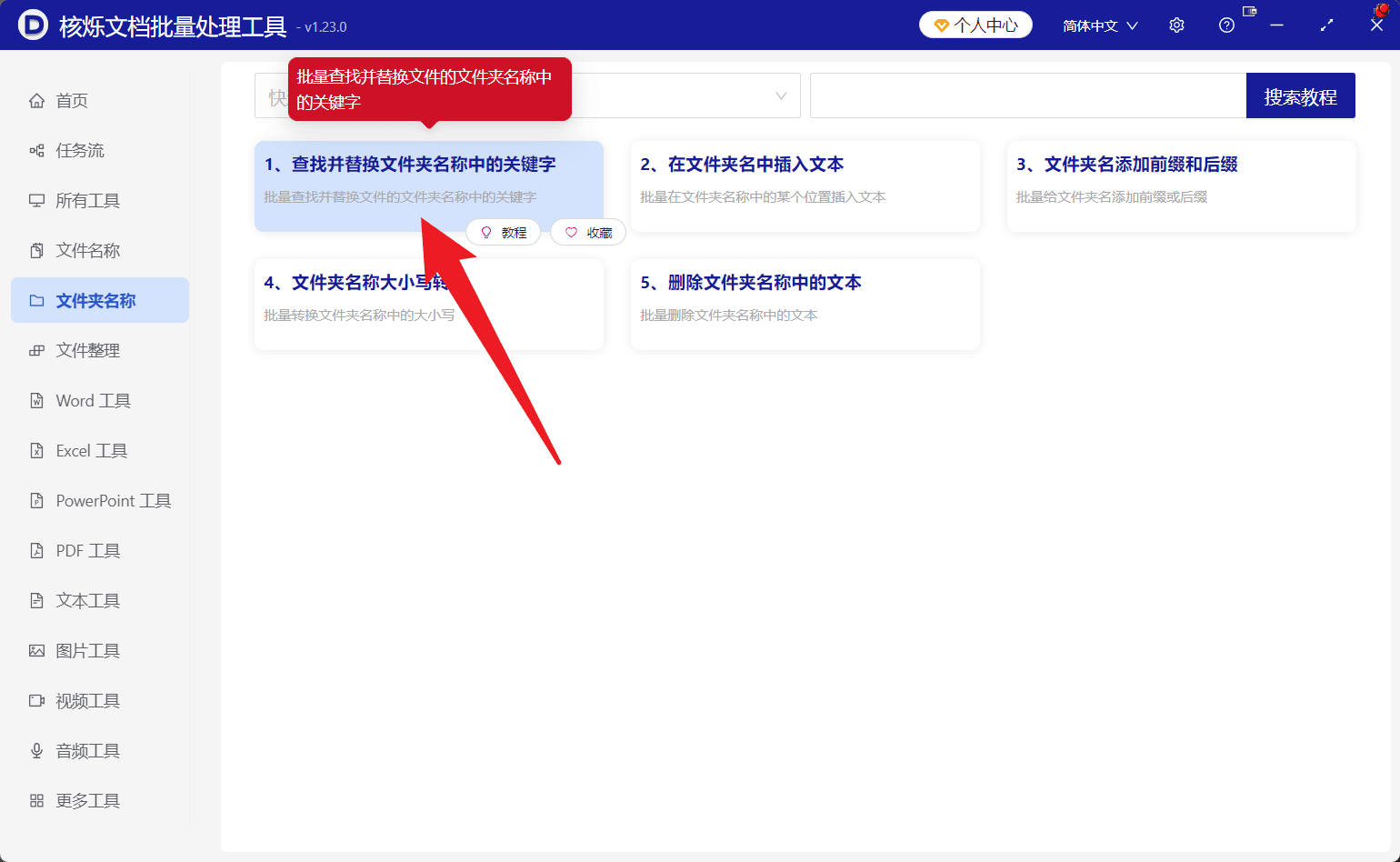Click the grid icon beside 更多工具

36,800
